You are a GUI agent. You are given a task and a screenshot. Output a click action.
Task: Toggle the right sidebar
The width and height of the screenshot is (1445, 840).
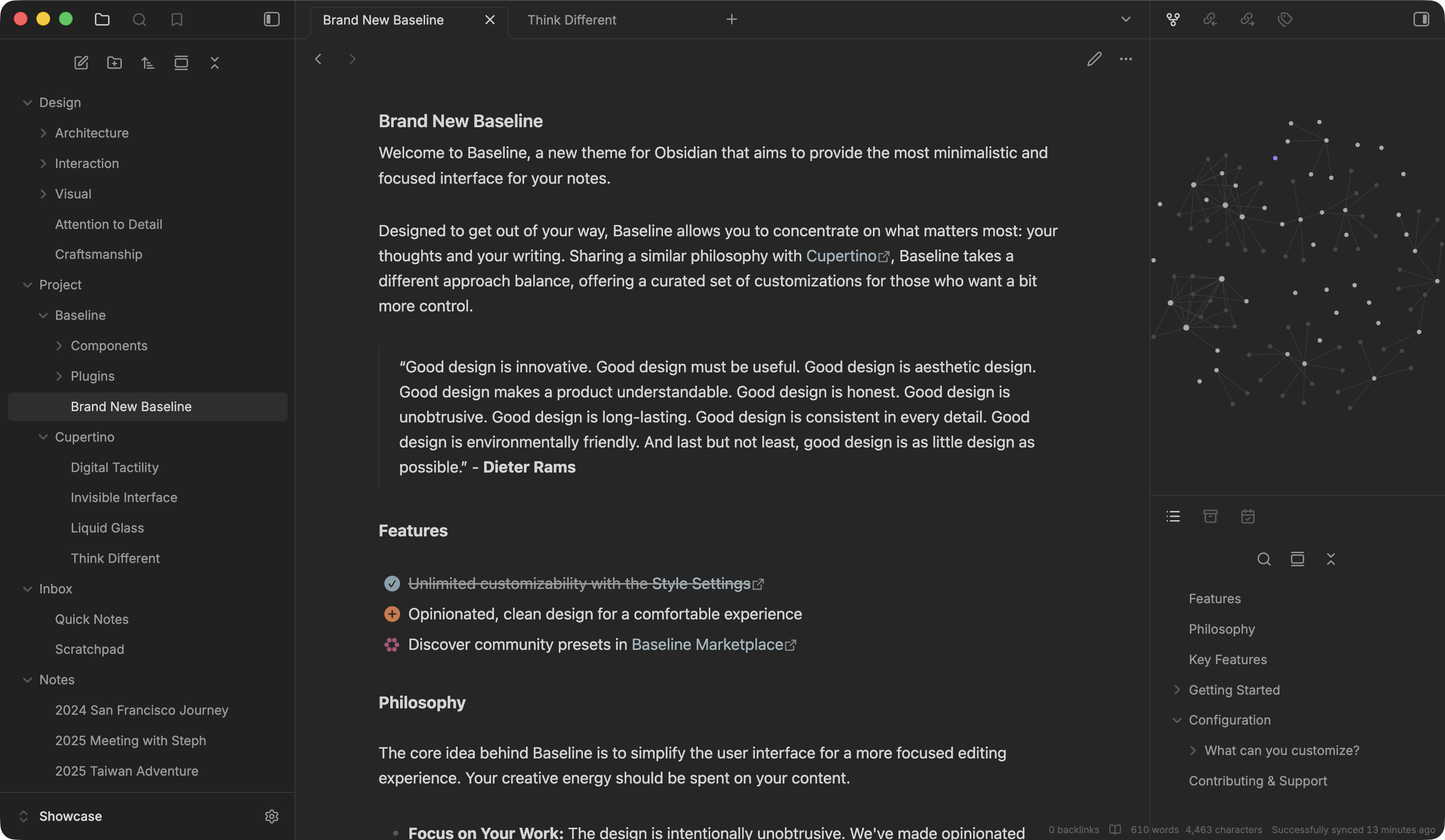(x=1420, y=19)
